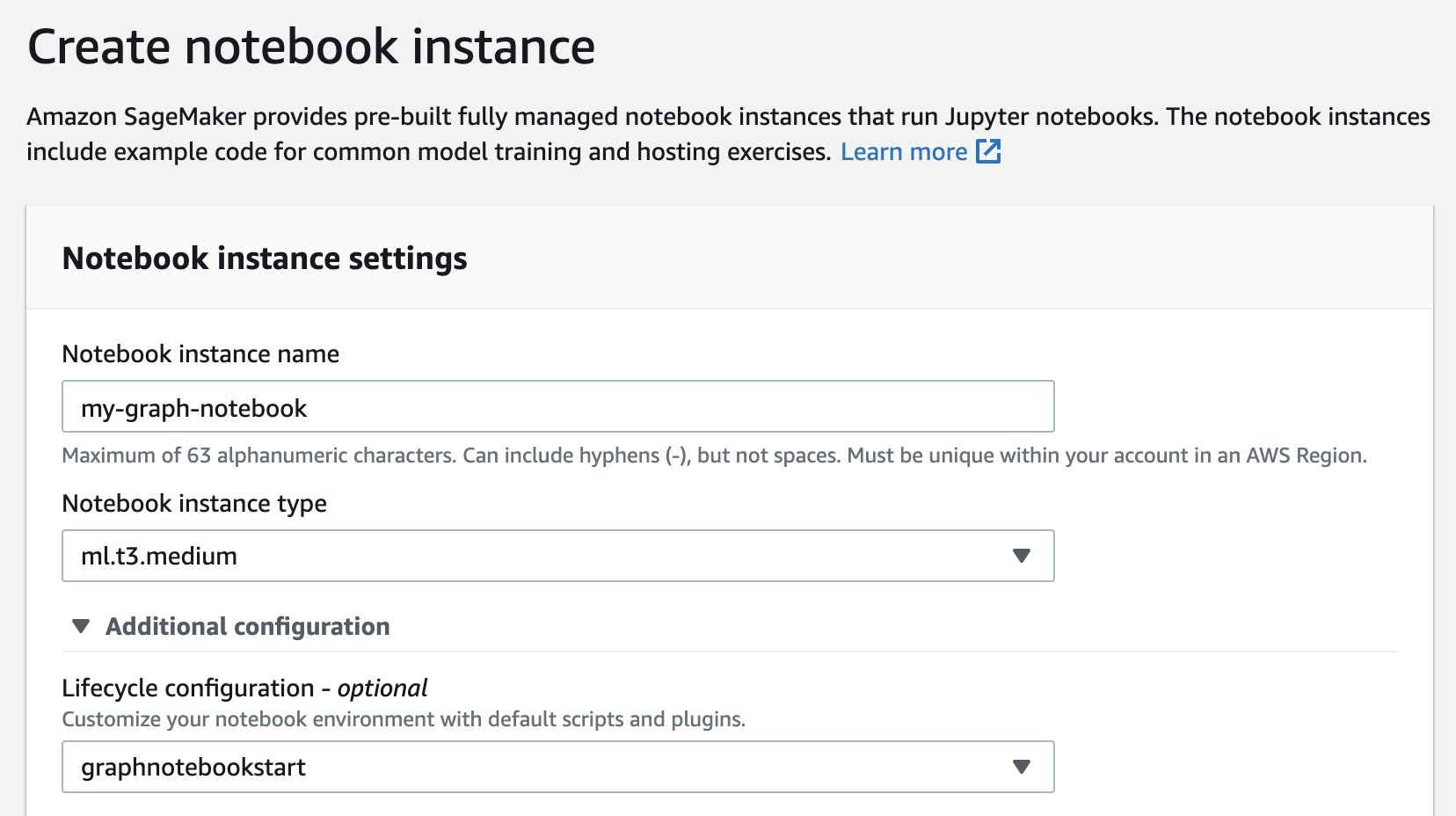Click the Create notebook instance page heading
1456x816 pixels.
pyautogui.click(x=311, y=47)
